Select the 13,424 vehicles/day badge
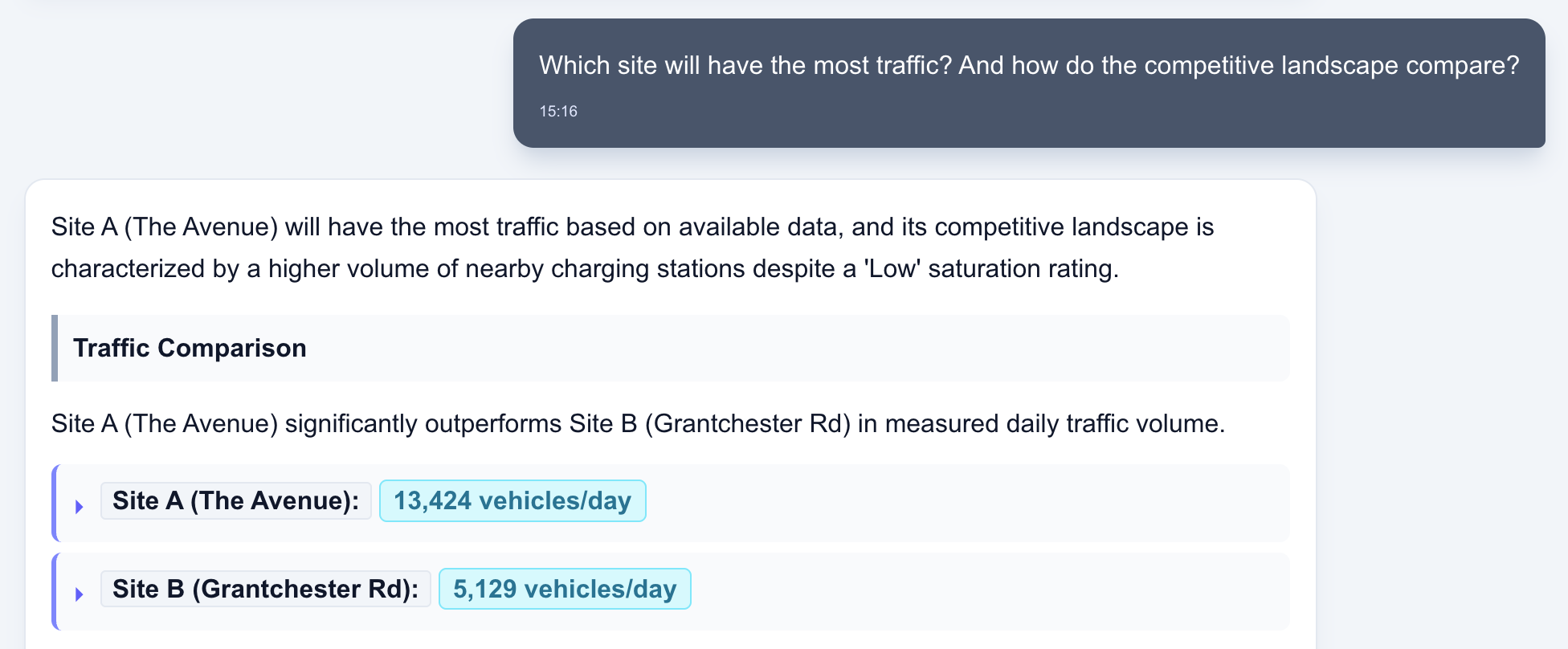Screen dimensions: 1568x649 pos(512,500)
